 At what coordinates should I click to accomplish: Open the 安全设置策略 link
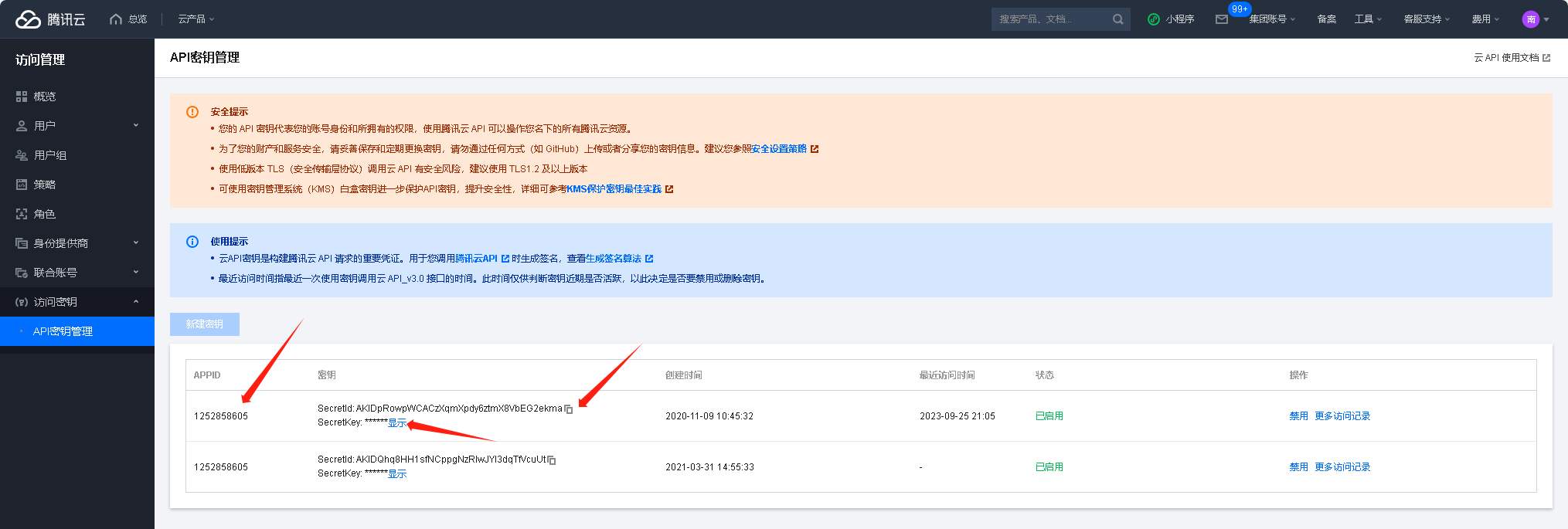tap(779, 149)
